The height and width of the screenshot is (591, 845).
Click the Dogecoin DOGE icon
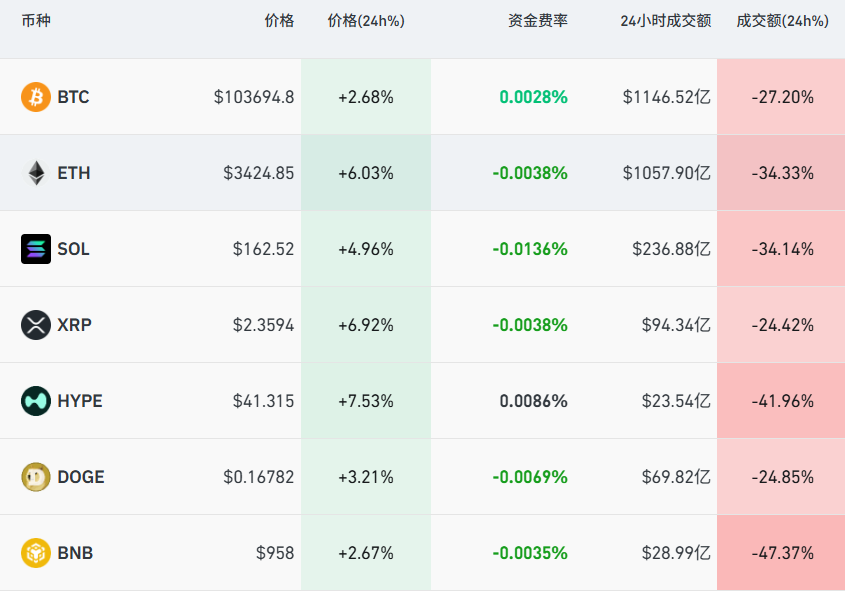click(35, 477)
